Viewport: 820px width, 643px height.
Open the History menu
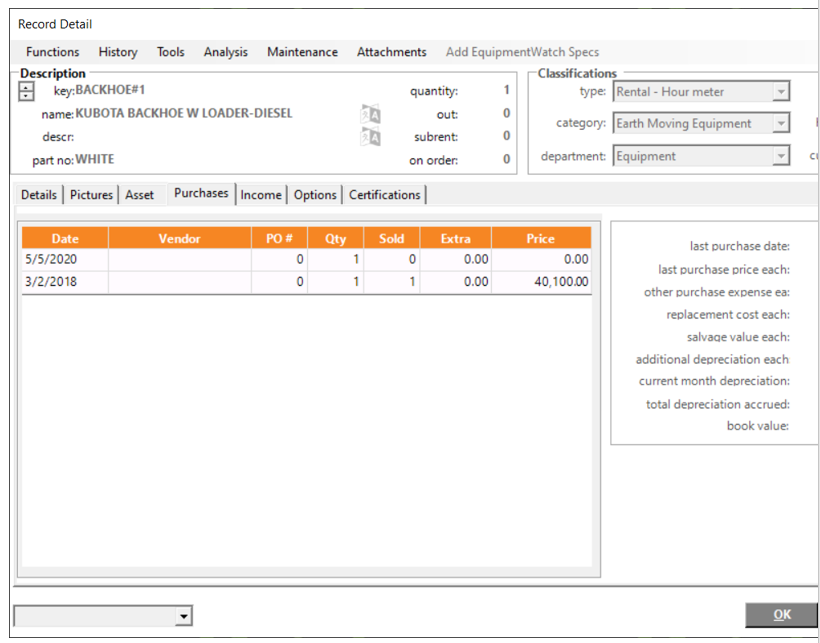118,52
